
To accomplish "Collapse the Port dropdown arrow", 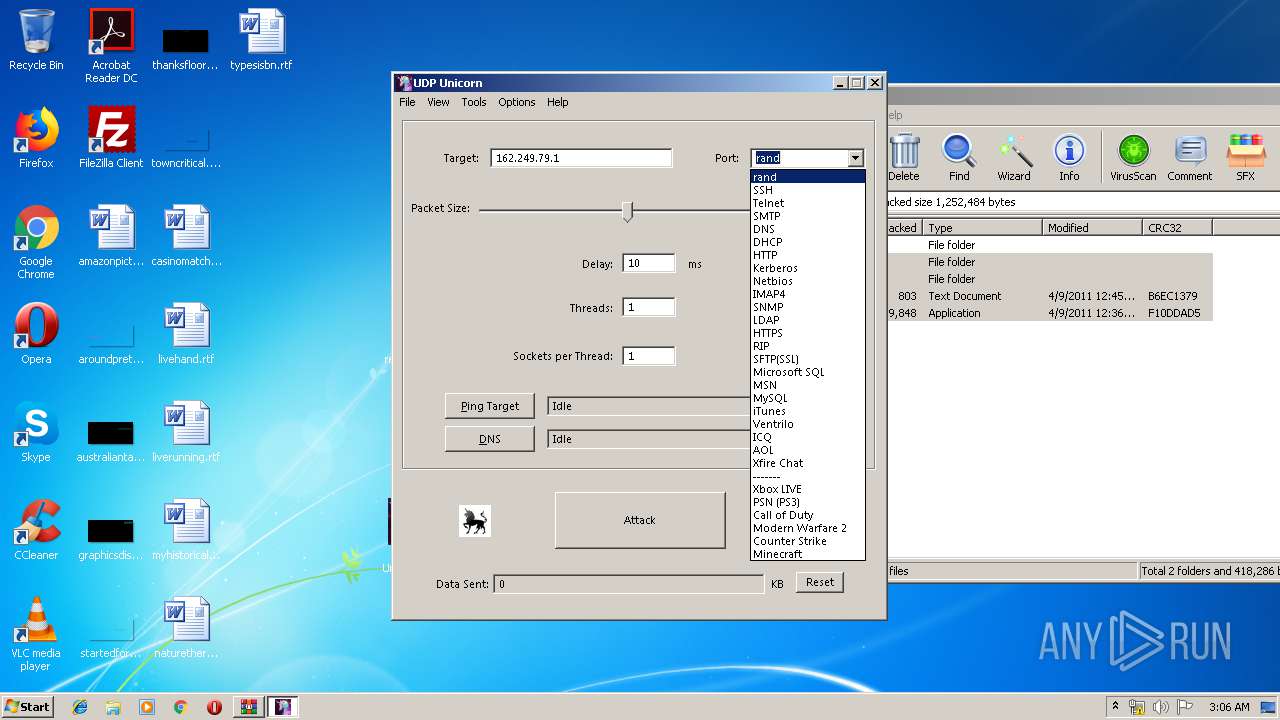I will (855, 158).
